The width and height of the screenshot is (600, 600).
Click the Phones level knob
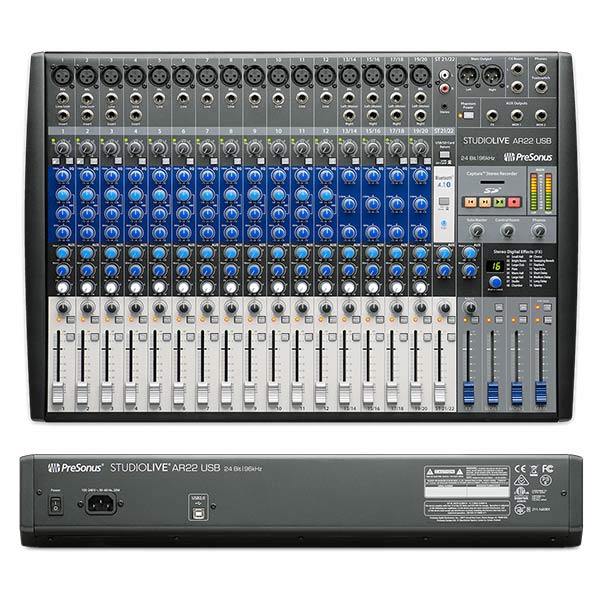point(539,231)
